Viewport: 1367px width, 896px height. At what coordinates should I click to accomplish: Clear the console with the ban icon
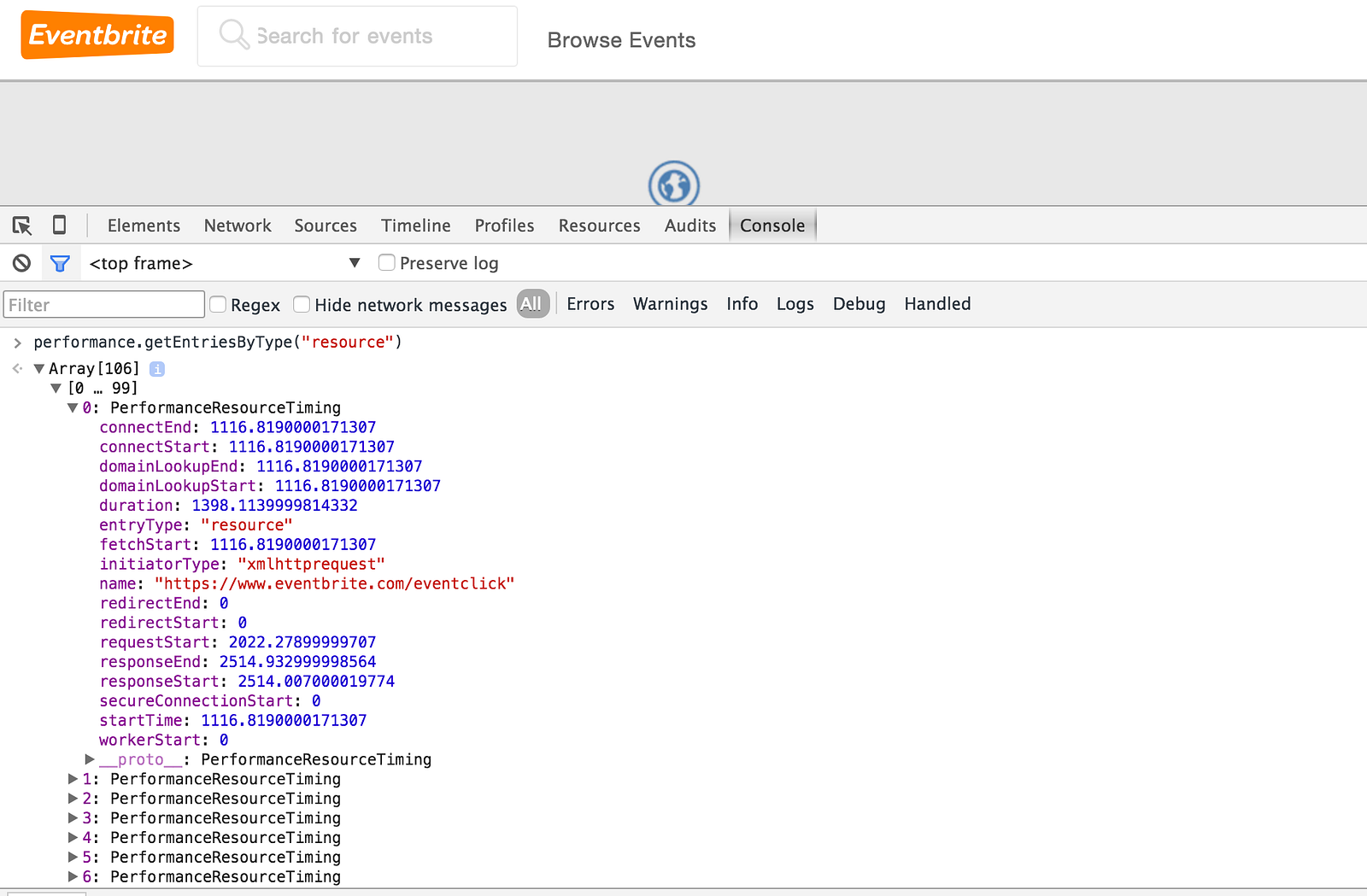pos(22,263)
